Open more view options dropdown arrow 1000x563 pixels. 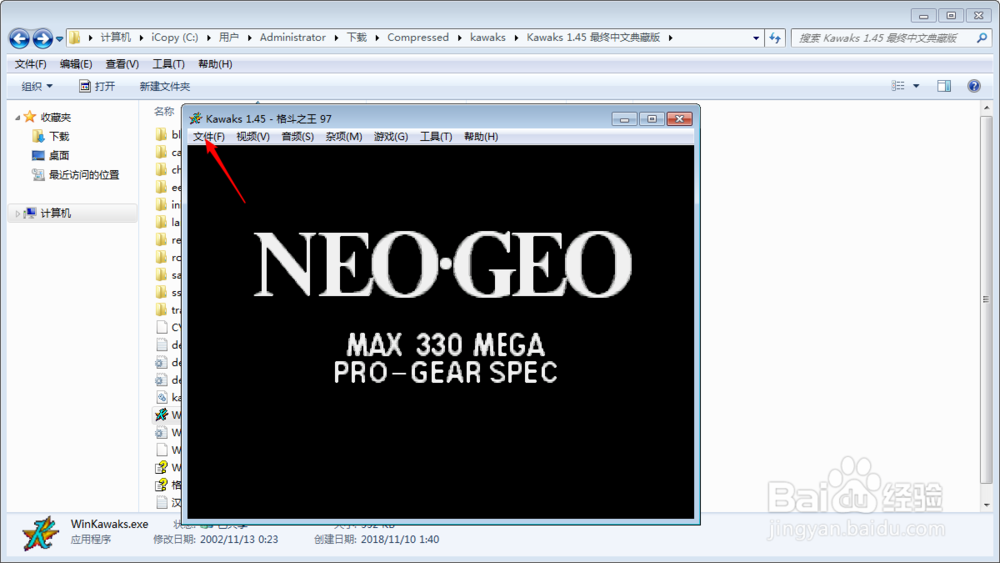tap(916, 86)
